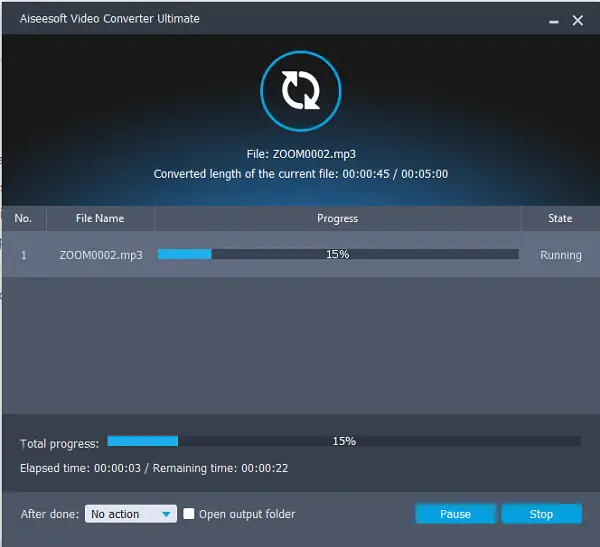Pause the conversion
Screen dimensions: 600x547
click(x=455, y=514)
